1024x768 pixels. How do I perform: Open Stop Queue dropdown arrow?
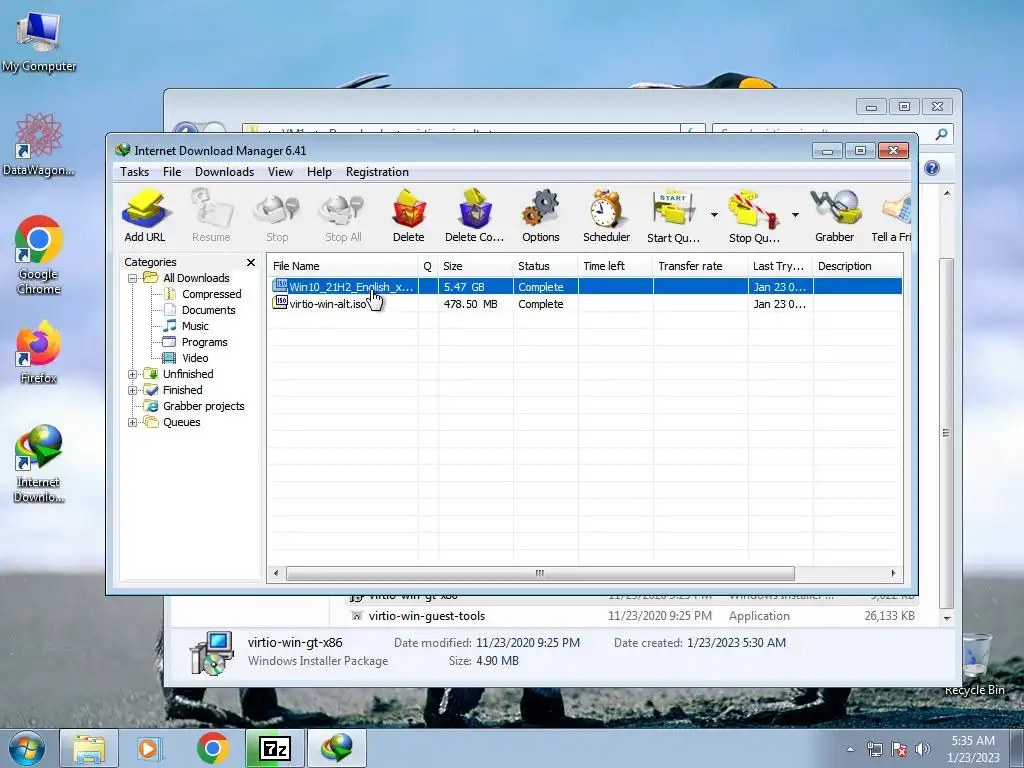(x=795, y=215)
